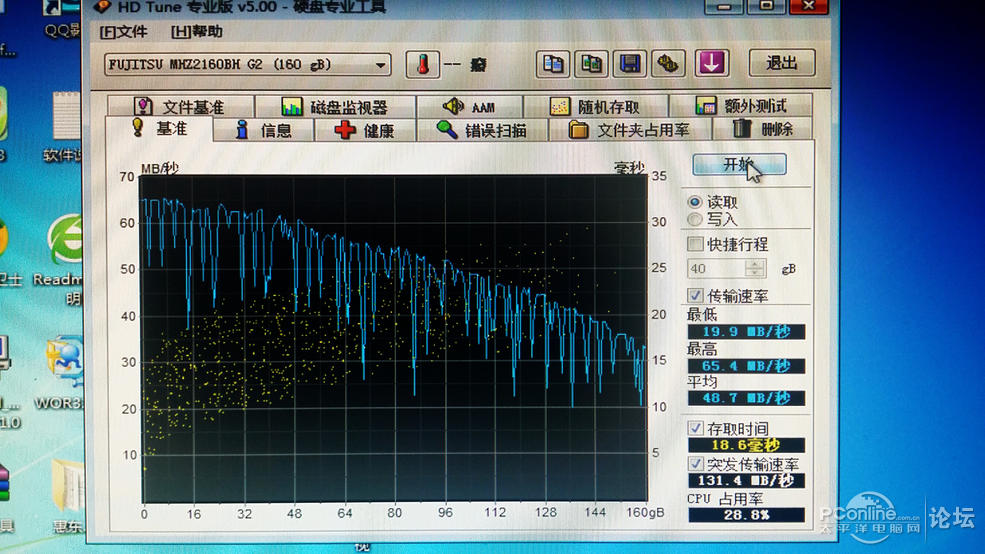This screenshot has width=985, height=554.
Task: Open the notepad text file desktop icon
Action: click(67, 116)
